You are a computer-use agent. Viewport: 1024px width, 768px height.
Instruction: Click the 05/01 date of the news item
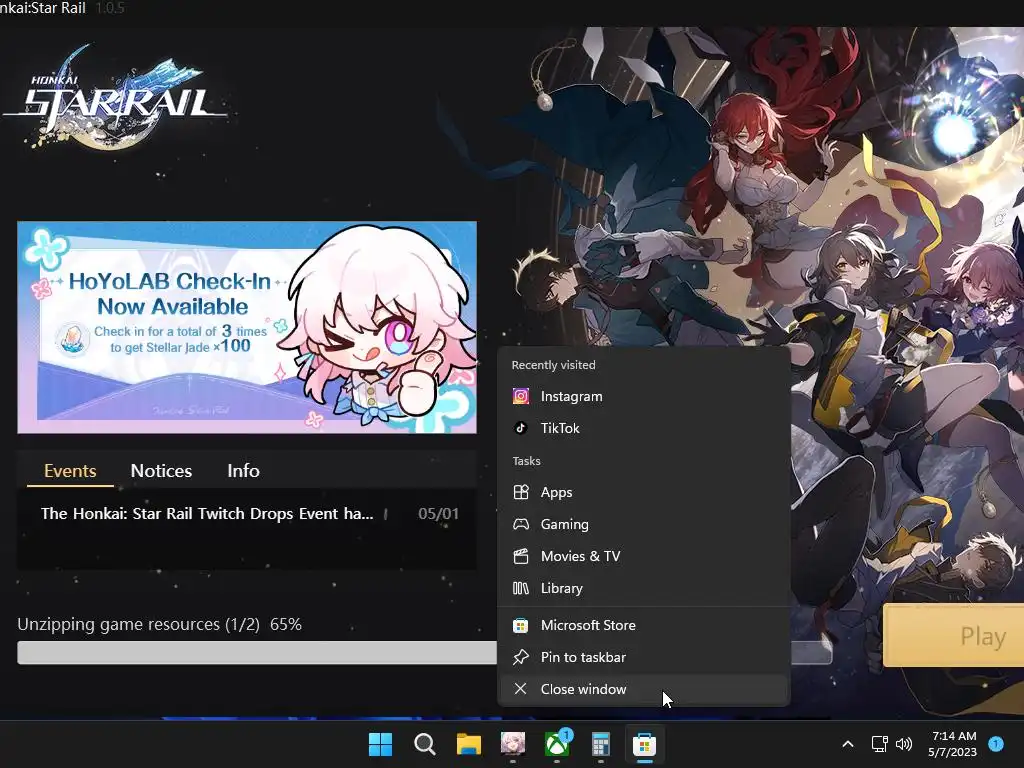click(x=438, y=514)
